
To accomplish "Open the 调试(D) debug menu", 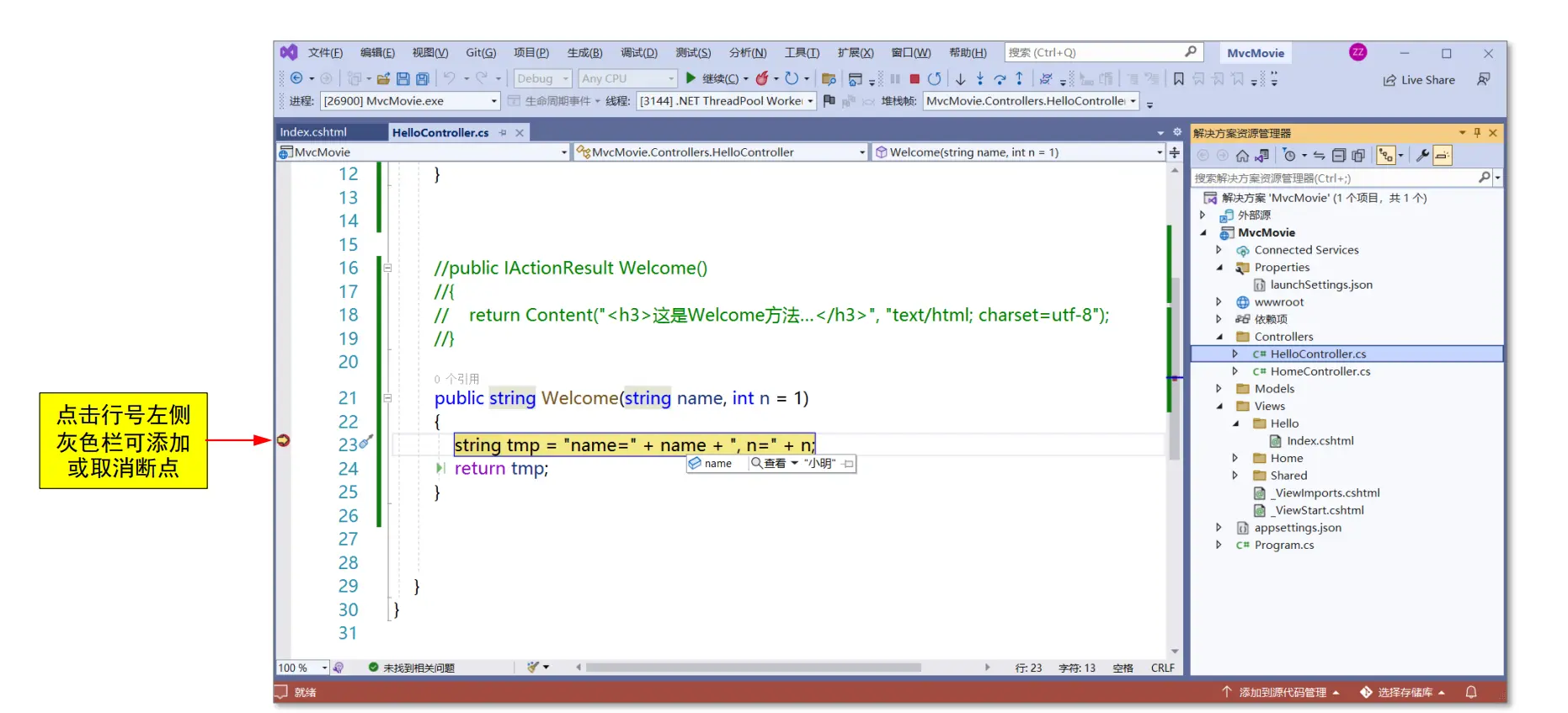I will 639,52.
